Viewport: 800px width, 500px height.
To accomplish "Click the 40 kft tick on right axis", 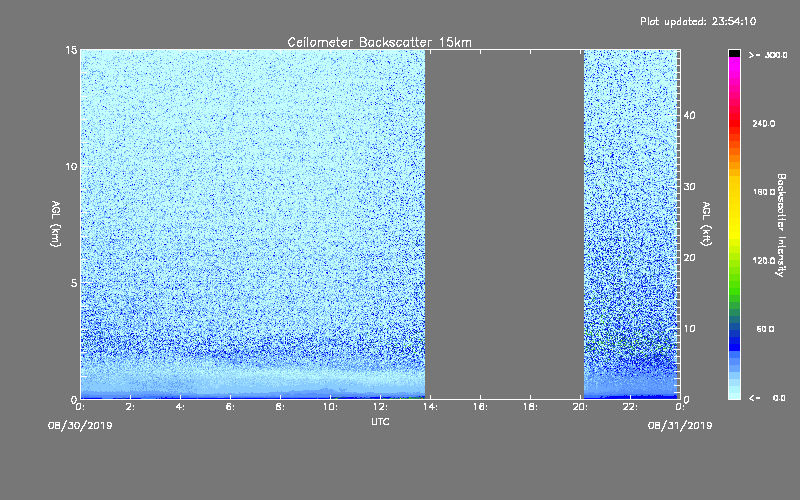I will pos(689,115).
